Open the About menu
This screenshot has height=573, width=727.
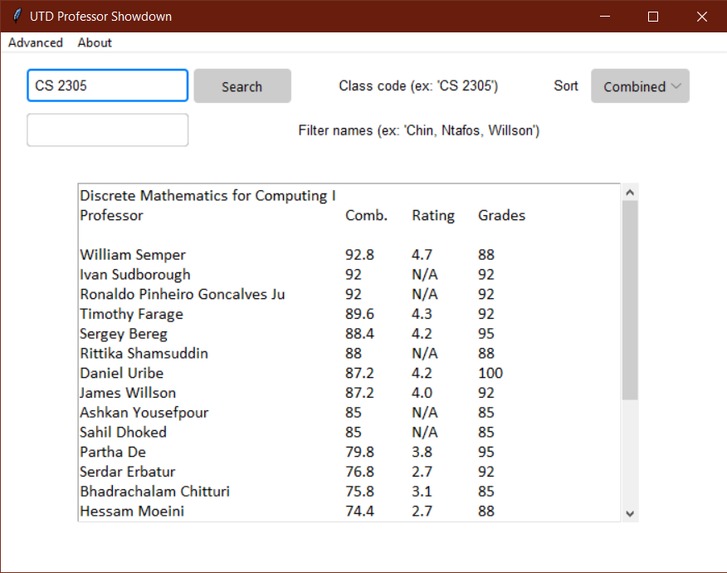[95, 43]
